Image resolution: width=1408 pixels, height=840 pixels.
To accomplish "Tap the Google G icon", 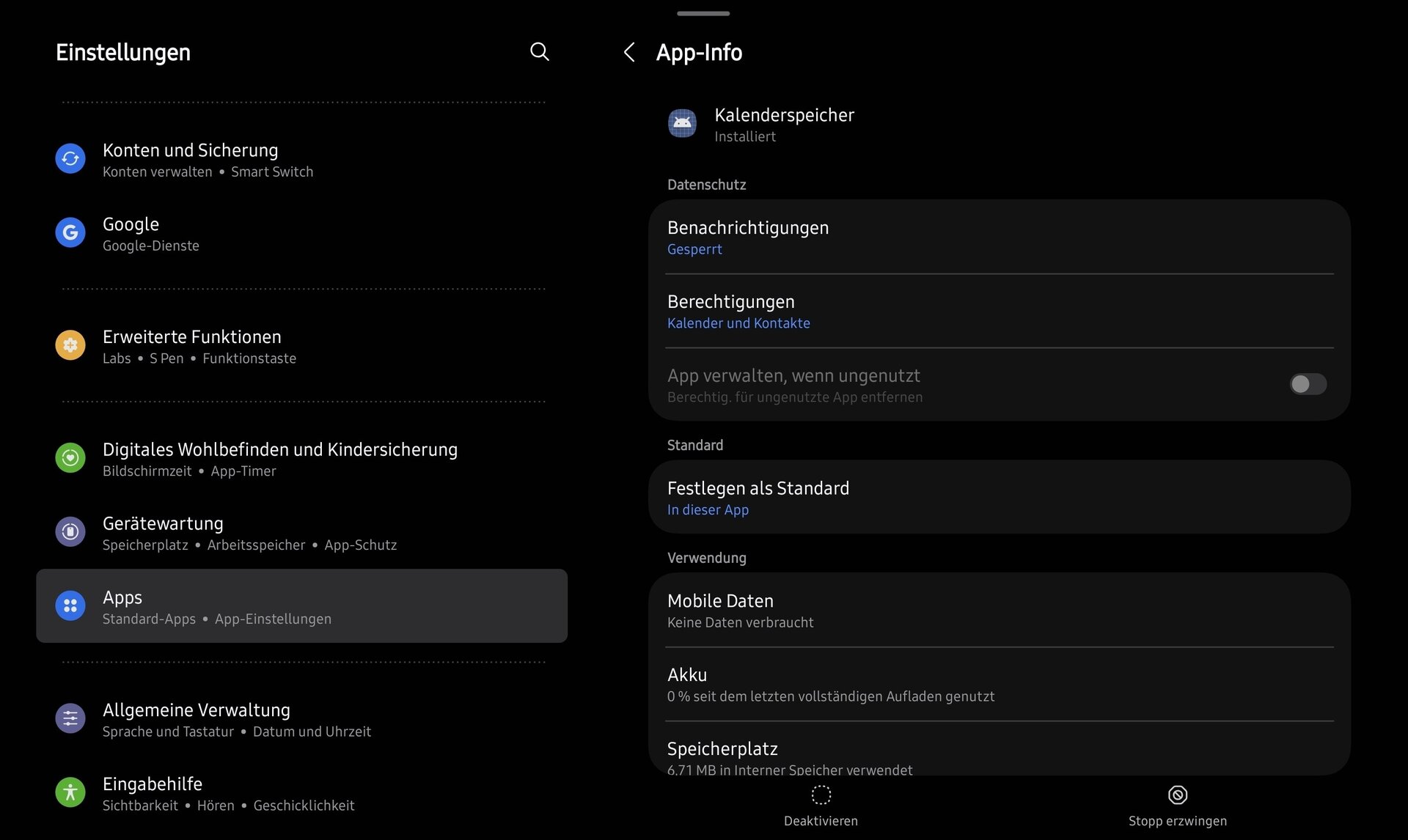I will click(70, 232).
